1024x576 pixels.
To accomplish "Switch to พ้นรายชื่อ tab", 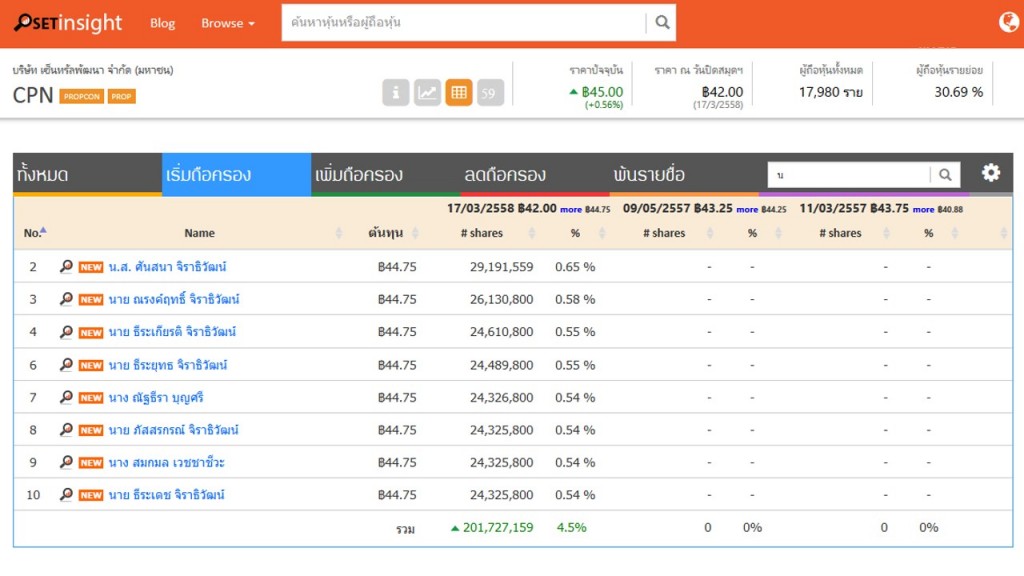I will (684, 174).
